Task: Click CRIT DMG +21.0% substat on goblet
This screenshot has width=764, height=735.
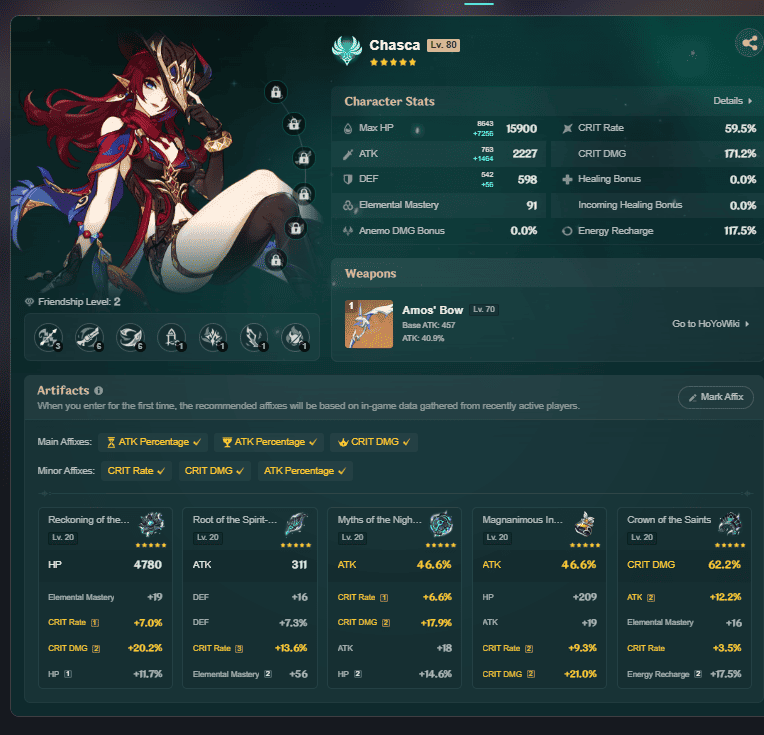Action: (540, 674)
